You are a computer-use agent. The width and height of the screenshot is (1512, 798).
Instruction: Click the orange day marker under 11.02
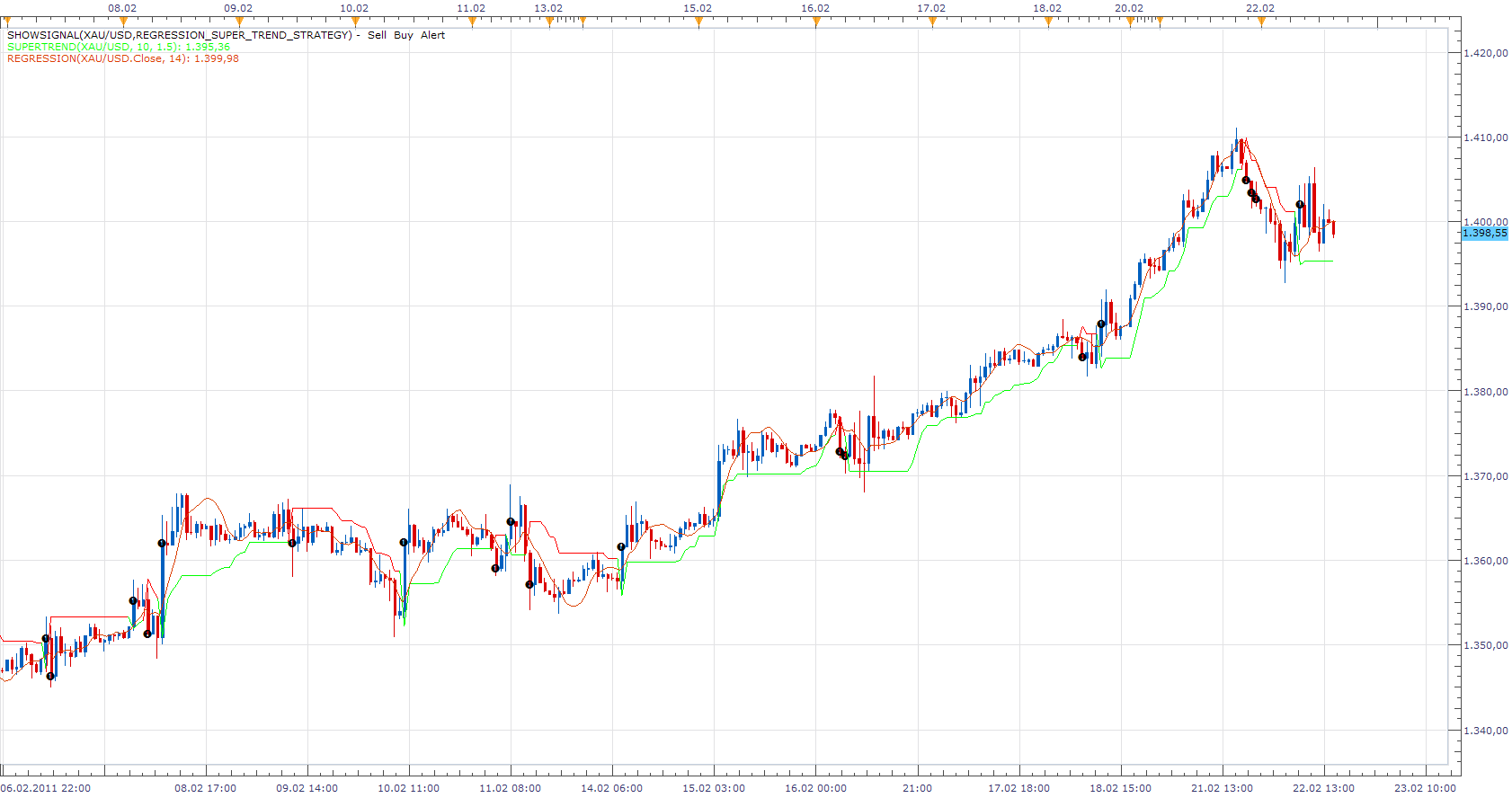[x=472, y=22]
